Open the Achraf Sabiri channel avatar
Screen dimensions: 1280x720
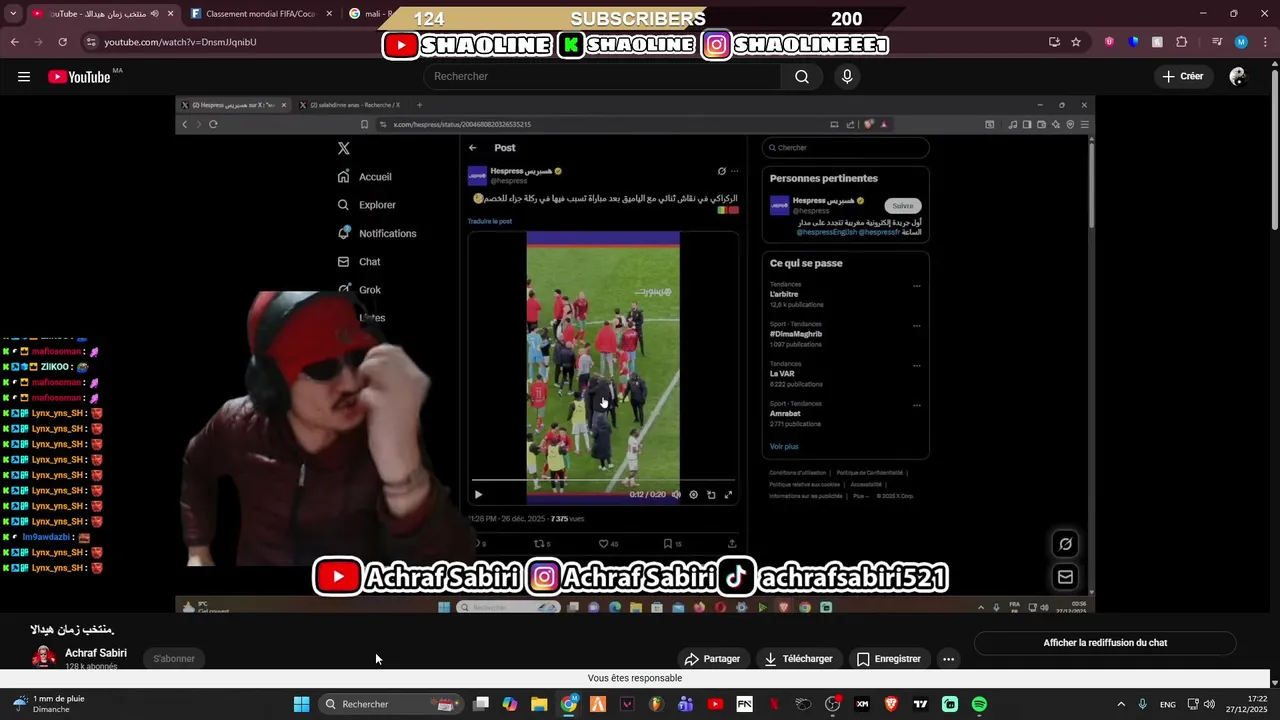(44, 657)
